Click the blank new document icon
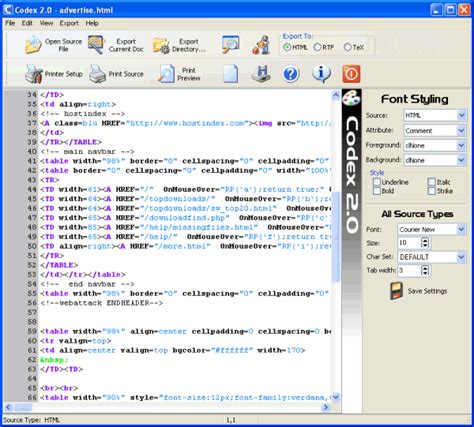 [x=231, y=74]
